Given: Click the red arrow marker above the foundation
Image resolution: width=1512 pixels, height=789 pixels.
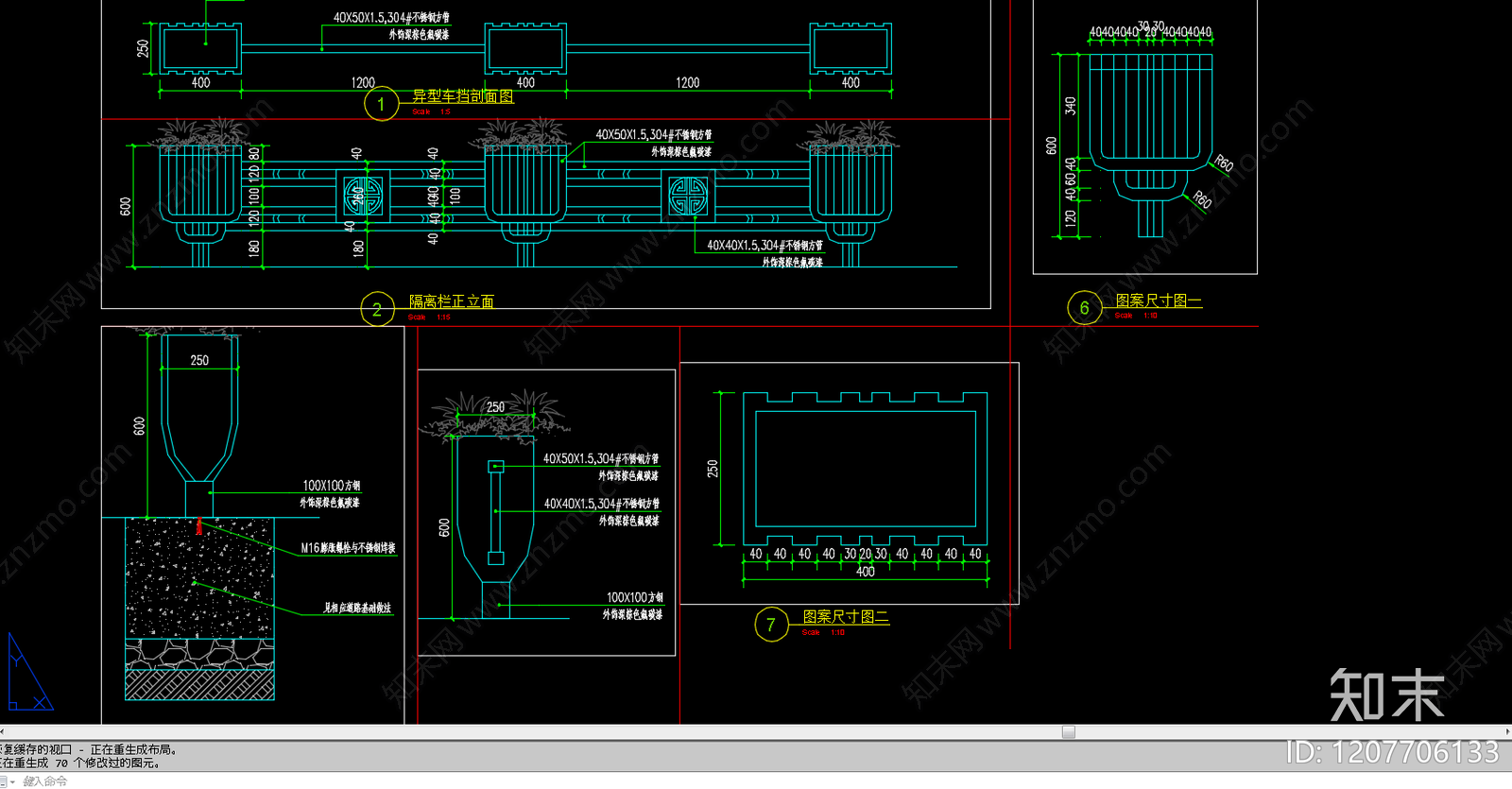Looking at the screenshot, I should [198, 526].
